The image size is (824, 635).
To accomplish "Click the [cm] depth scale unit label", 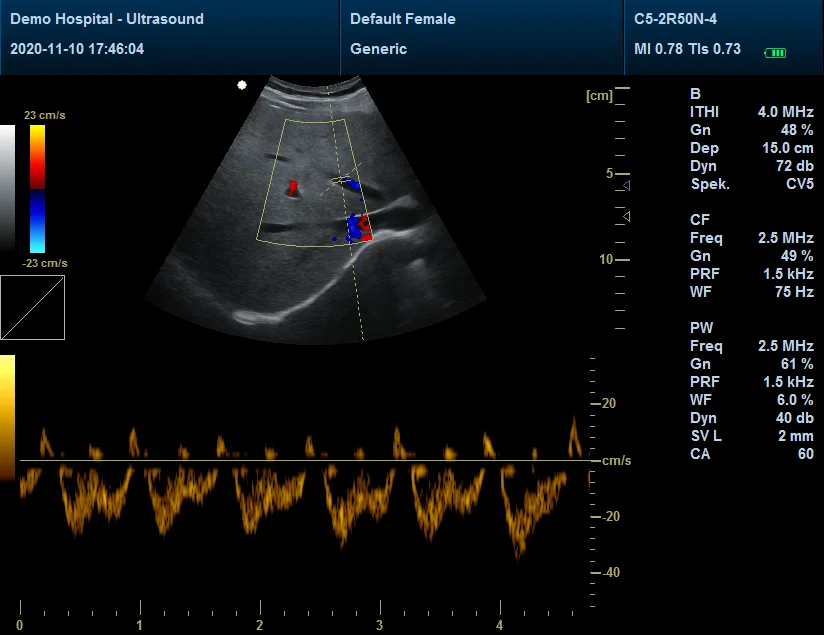I will coord(599,96).
